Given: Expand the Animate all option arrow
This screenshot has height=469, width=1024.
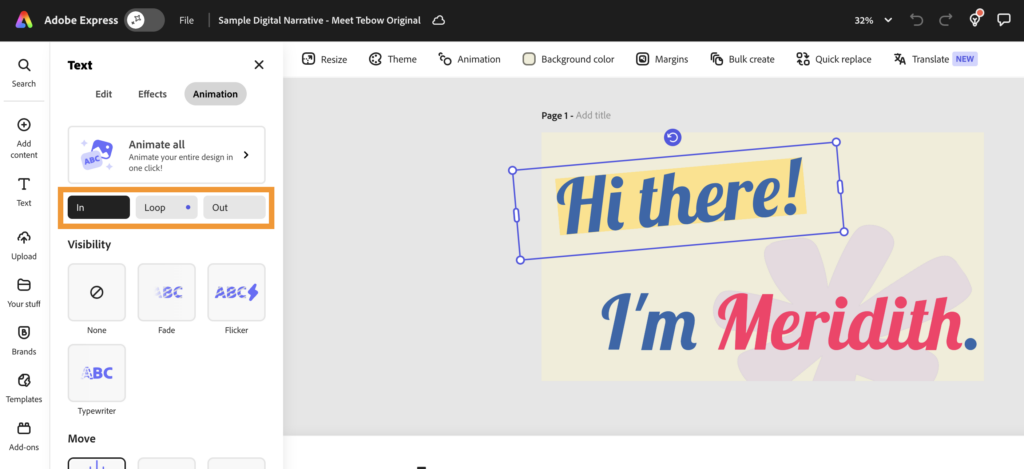Looking at the screenshot, I should (246, 155).
